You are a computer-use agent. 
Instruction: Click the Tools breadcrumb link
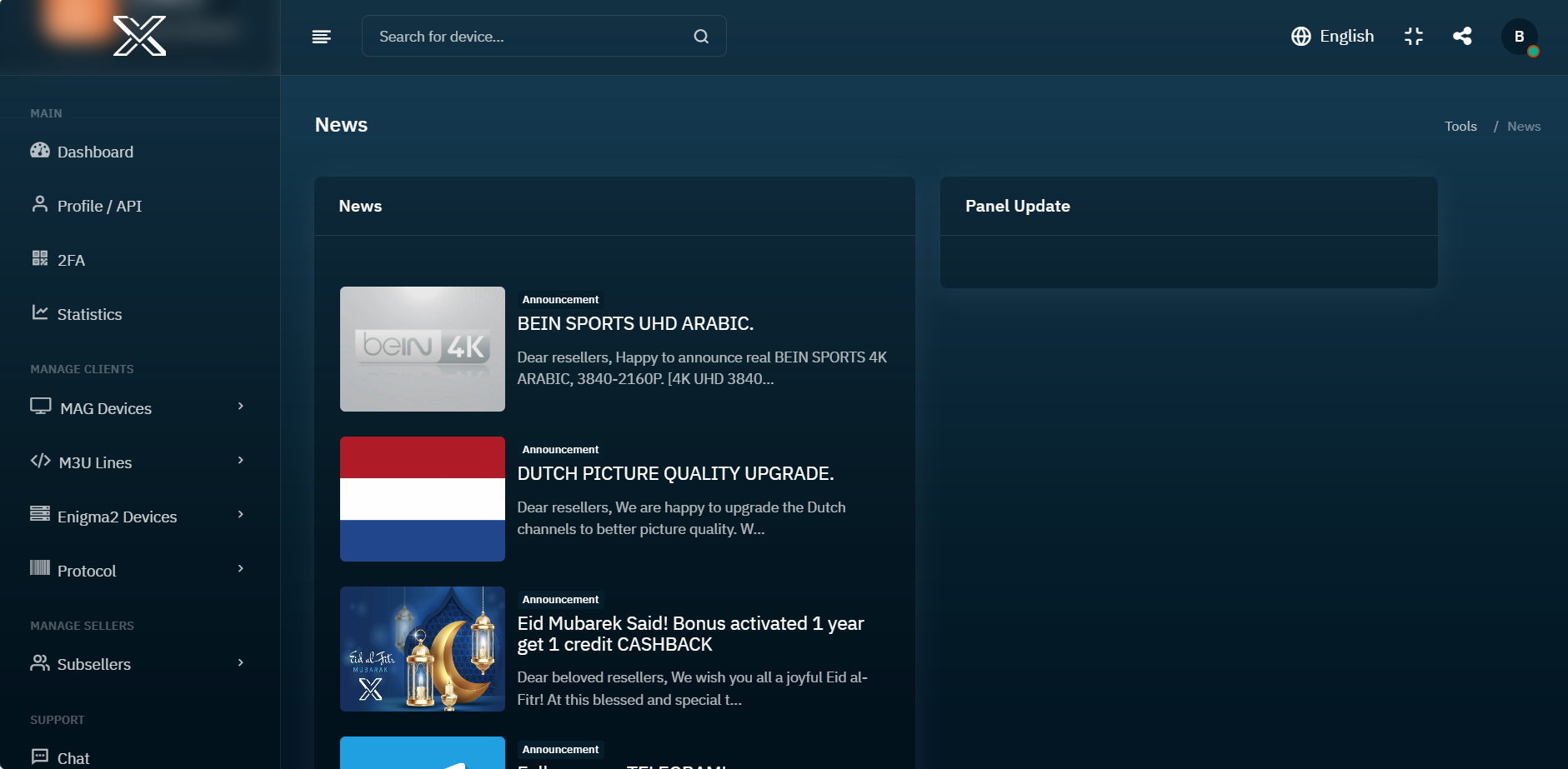1460,127
